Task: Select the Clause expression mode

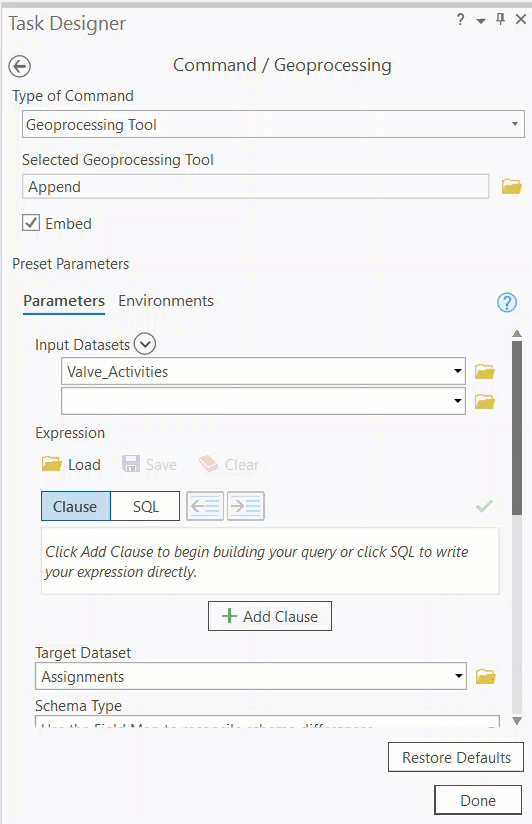Action: click(76, 506)
